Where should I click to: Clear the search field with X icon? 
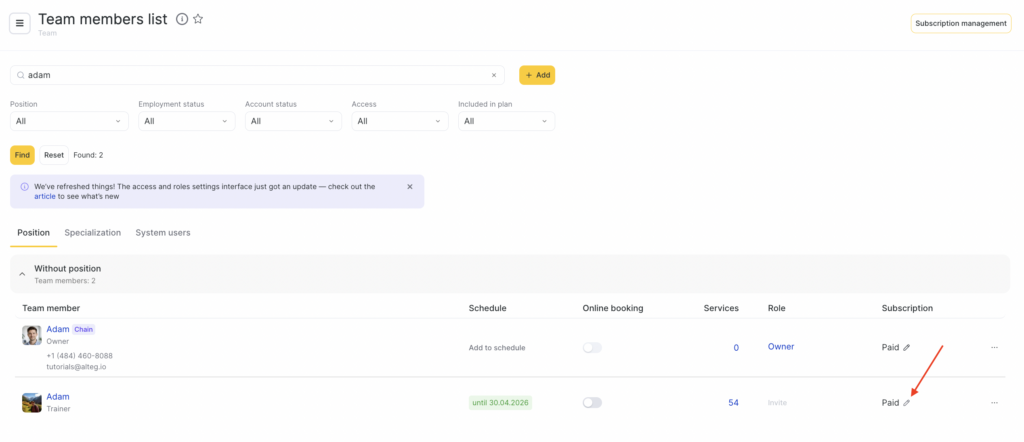[493, 75]
